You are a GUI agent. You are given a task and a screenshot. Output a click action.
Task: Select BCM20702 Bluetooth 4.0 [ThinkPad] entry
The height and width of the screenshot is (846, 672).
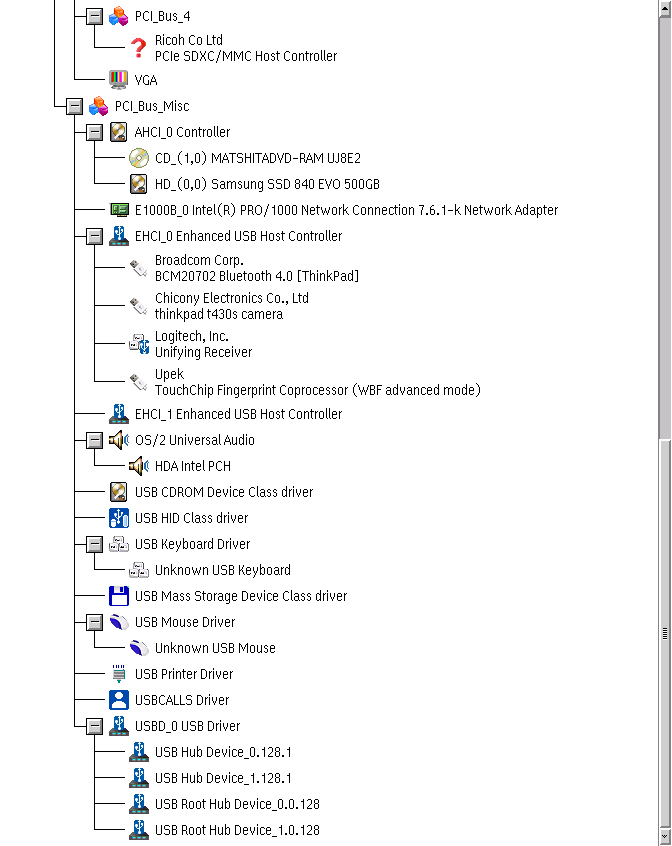coord(257,268)
